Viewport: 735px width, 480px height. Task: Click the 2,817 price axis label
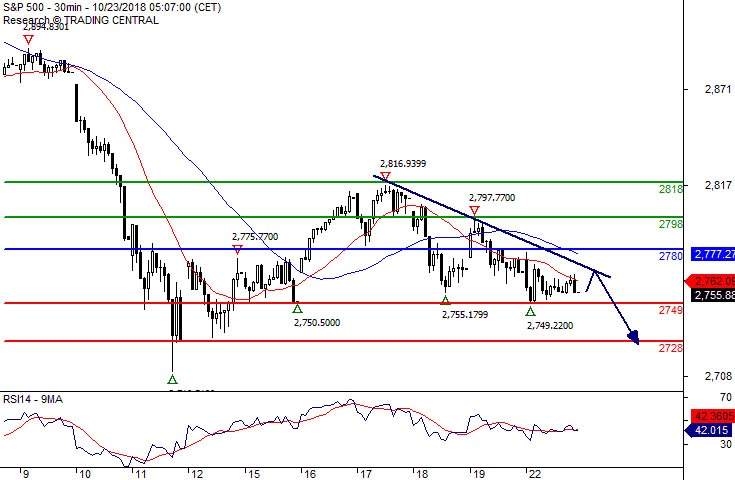click(x=718, y=185)
